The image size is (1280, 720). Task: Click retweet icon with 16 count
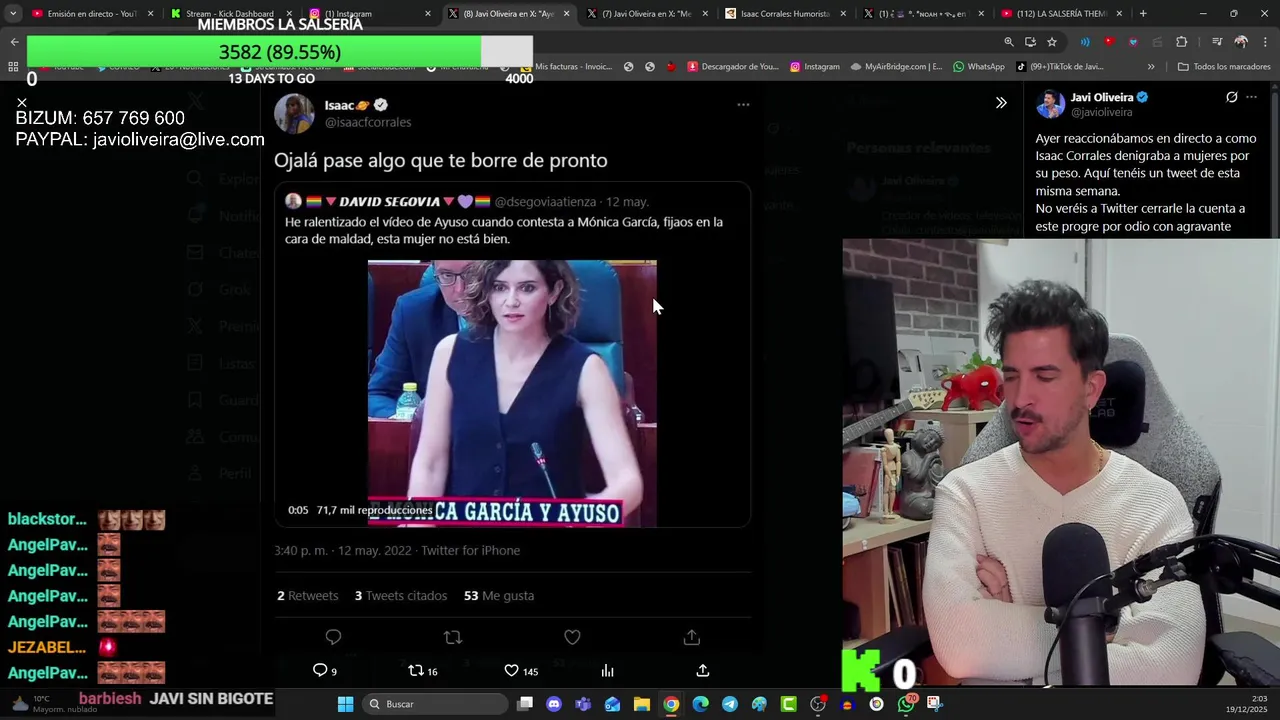pos(423,671)
